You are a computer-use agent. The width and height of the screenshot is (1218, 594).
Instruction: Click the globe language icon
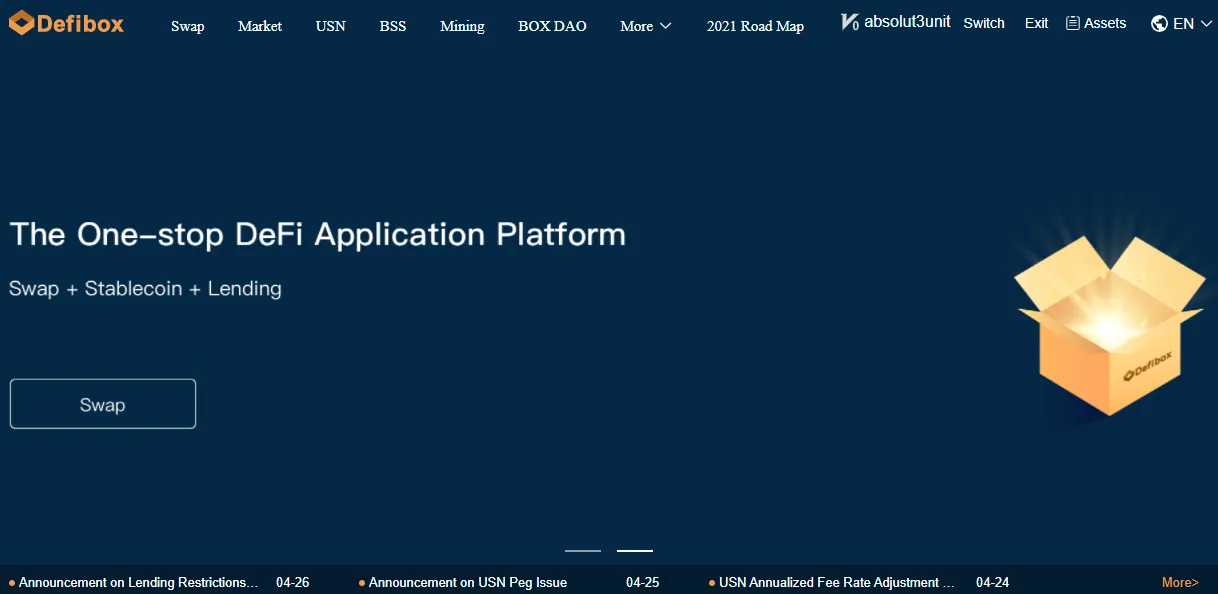[1159, 23]
